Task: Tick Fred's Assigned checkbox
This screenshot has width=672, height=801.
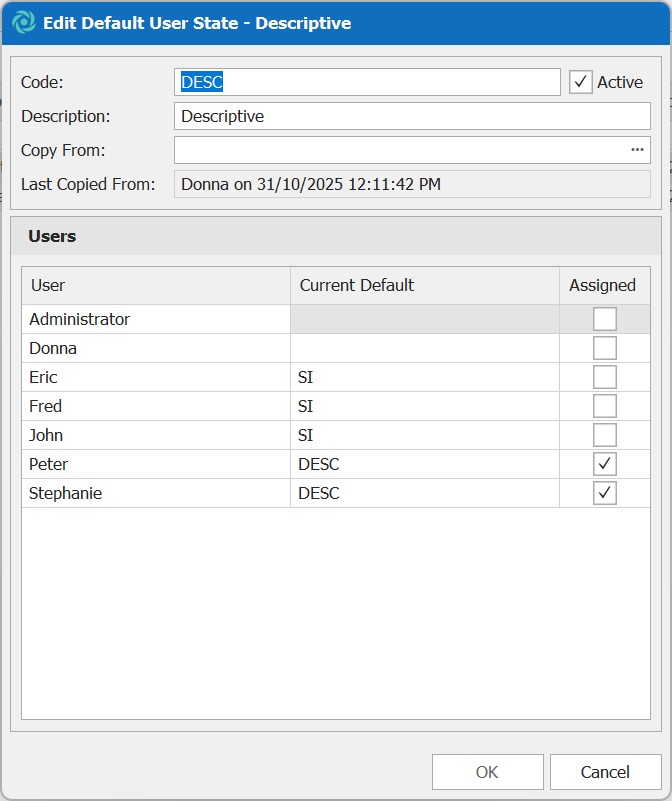Action: (x=604, y=406)
